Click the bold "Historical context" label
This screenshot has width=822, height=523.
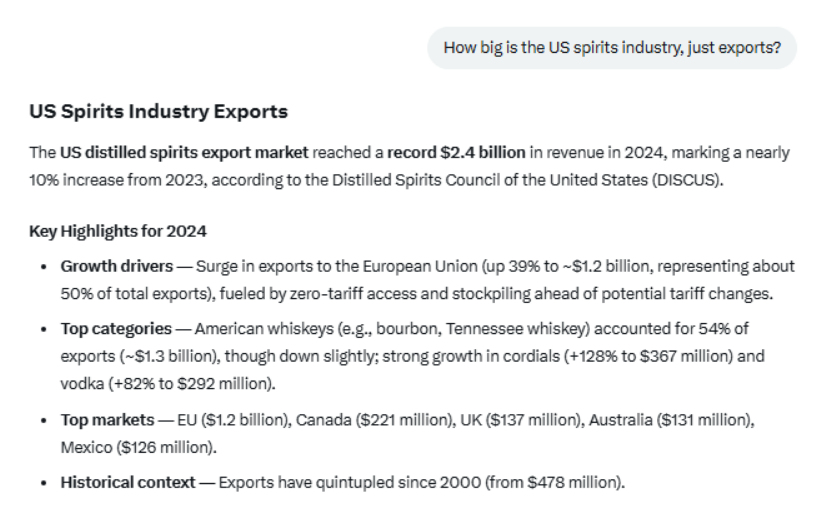tap(128, 482)
